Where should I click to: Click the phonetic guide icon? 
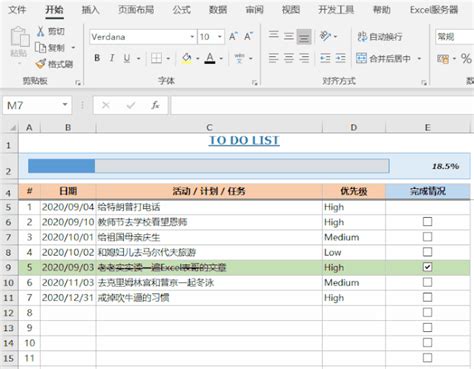(239, 58)
